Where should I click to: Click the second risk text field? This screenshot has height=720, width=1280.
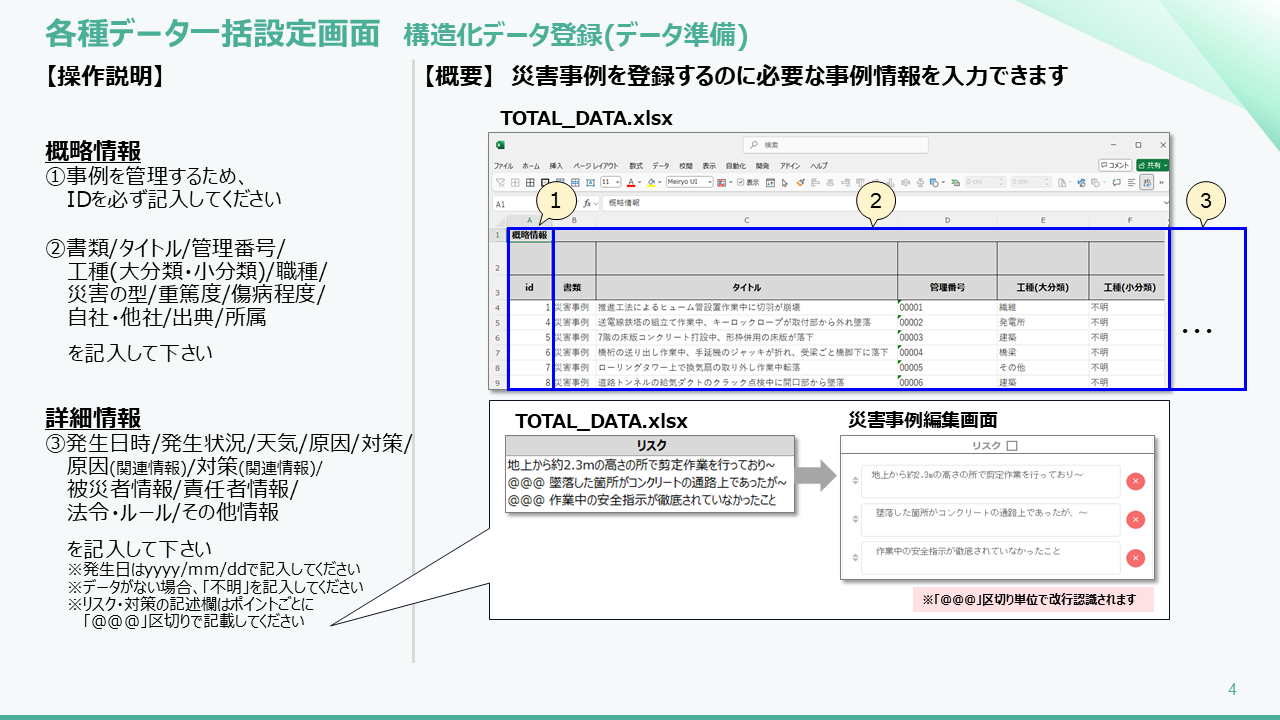click(x=989, y=519)
